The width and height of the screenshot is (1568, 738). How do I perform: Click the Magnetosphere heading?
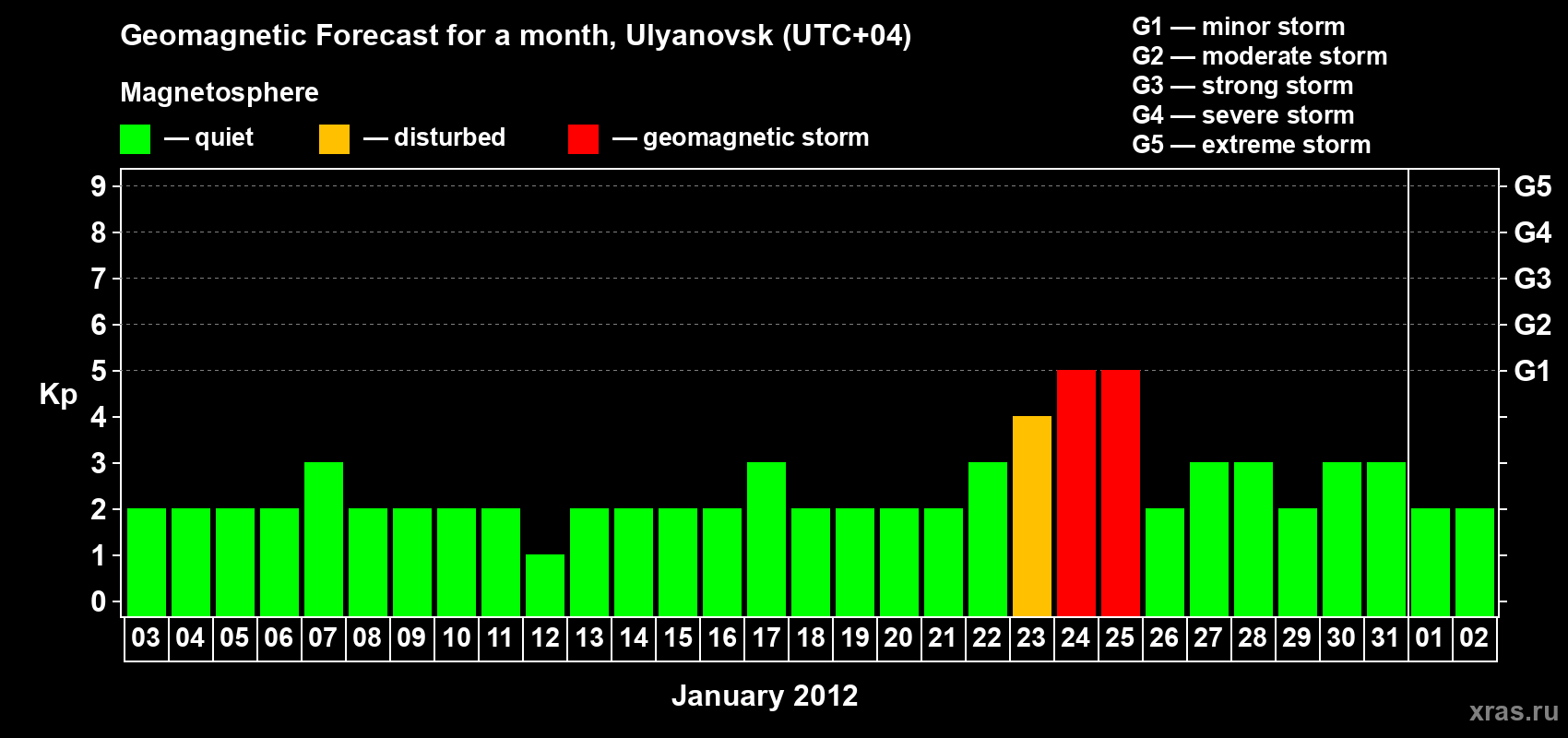[x=220, y=93]
